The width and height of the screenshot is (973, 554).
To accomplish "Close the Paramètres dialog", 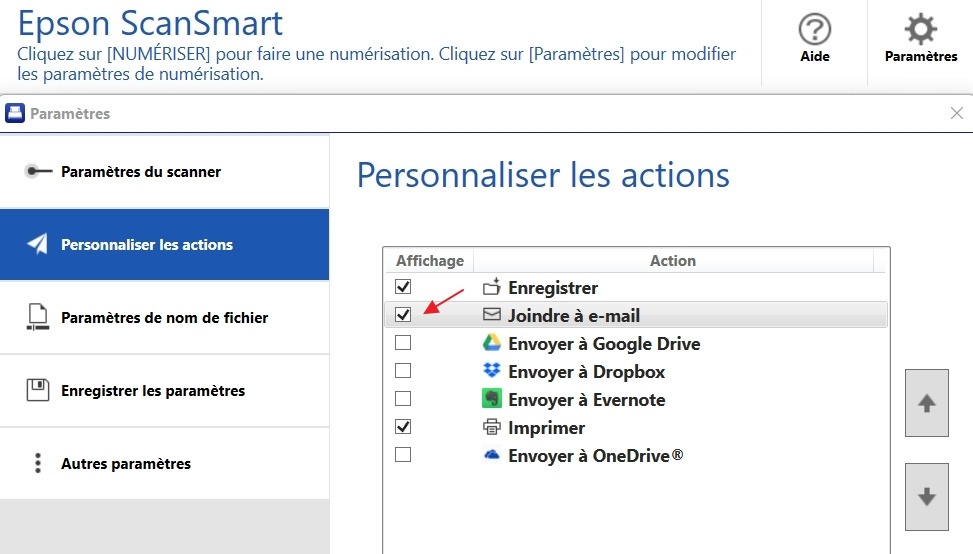I will click(x=956, y=113).
